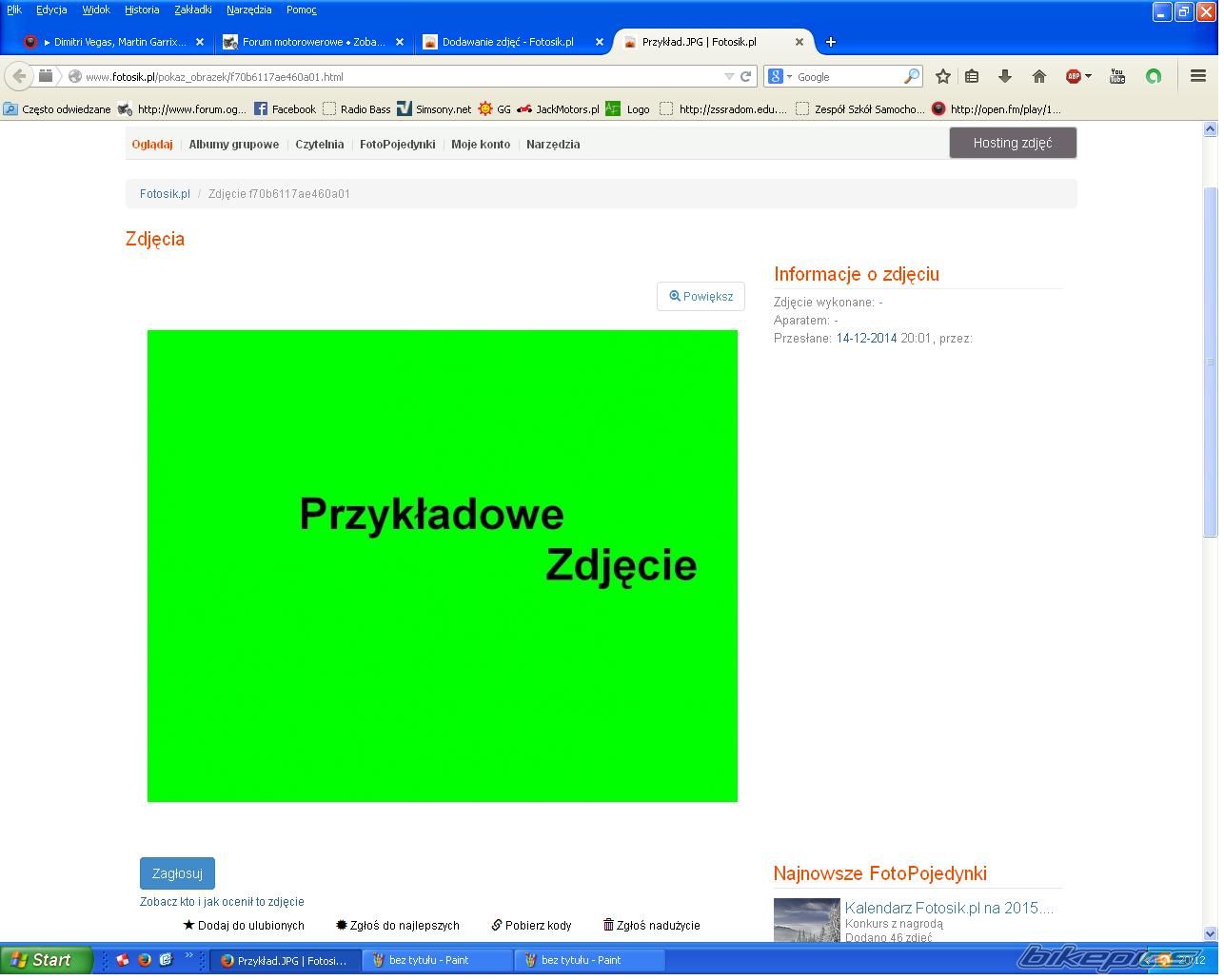The width and height of the screenshot is (1224, 980).
Task: Switch to the Dodawanie zdjęć tab
Action: [x=507, y=42]
